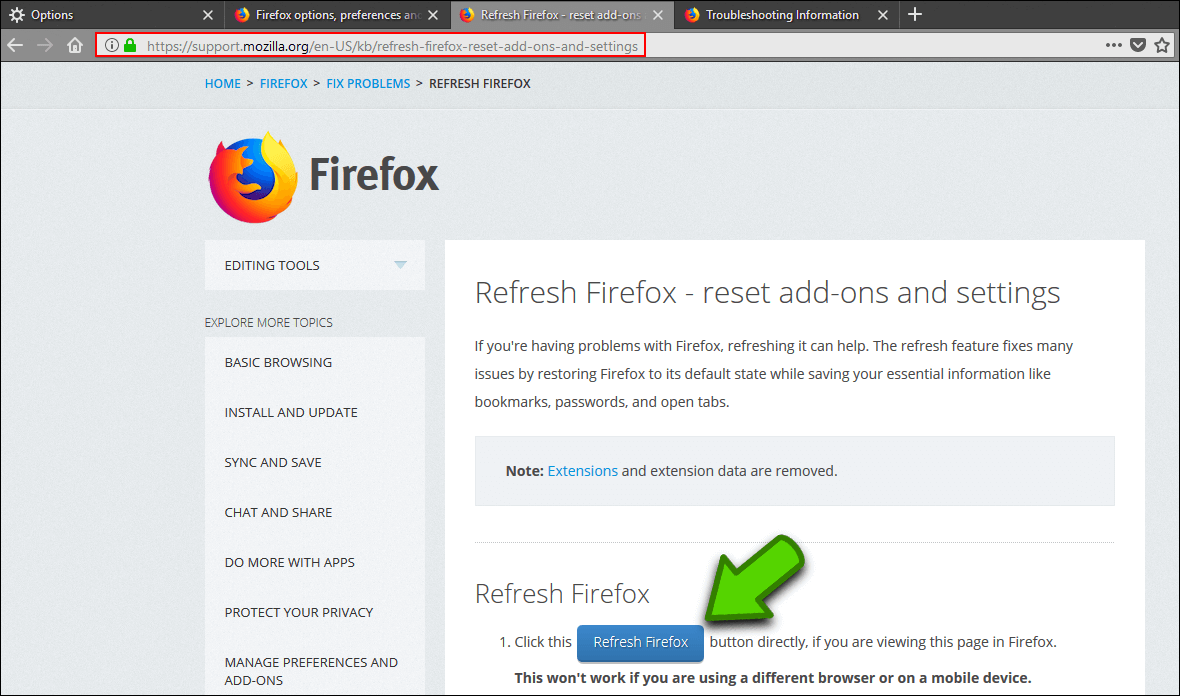The image size is (1180, 696).
Task: Open the Extensions link in the note
Action: tap(582, 471)
